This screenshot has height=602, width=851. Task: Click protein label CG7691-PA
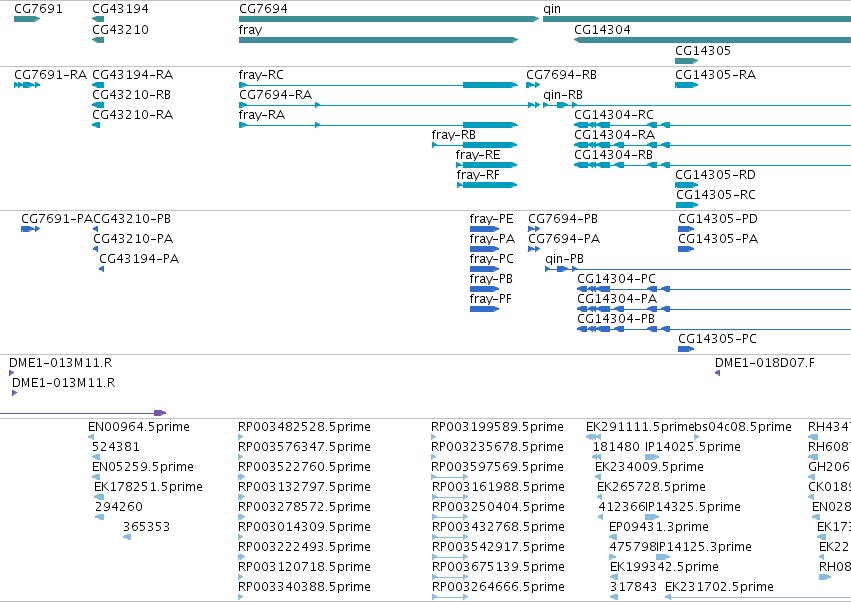[56, 219]
